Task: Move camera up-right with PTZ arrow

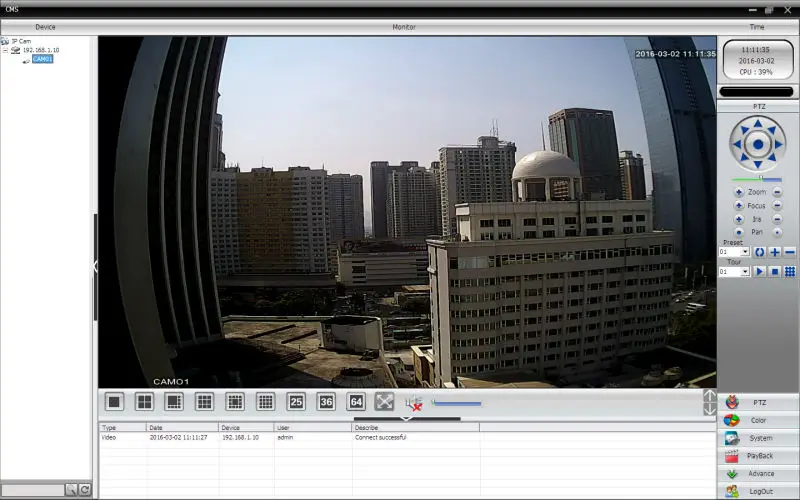Action: (x=772, y=130)
